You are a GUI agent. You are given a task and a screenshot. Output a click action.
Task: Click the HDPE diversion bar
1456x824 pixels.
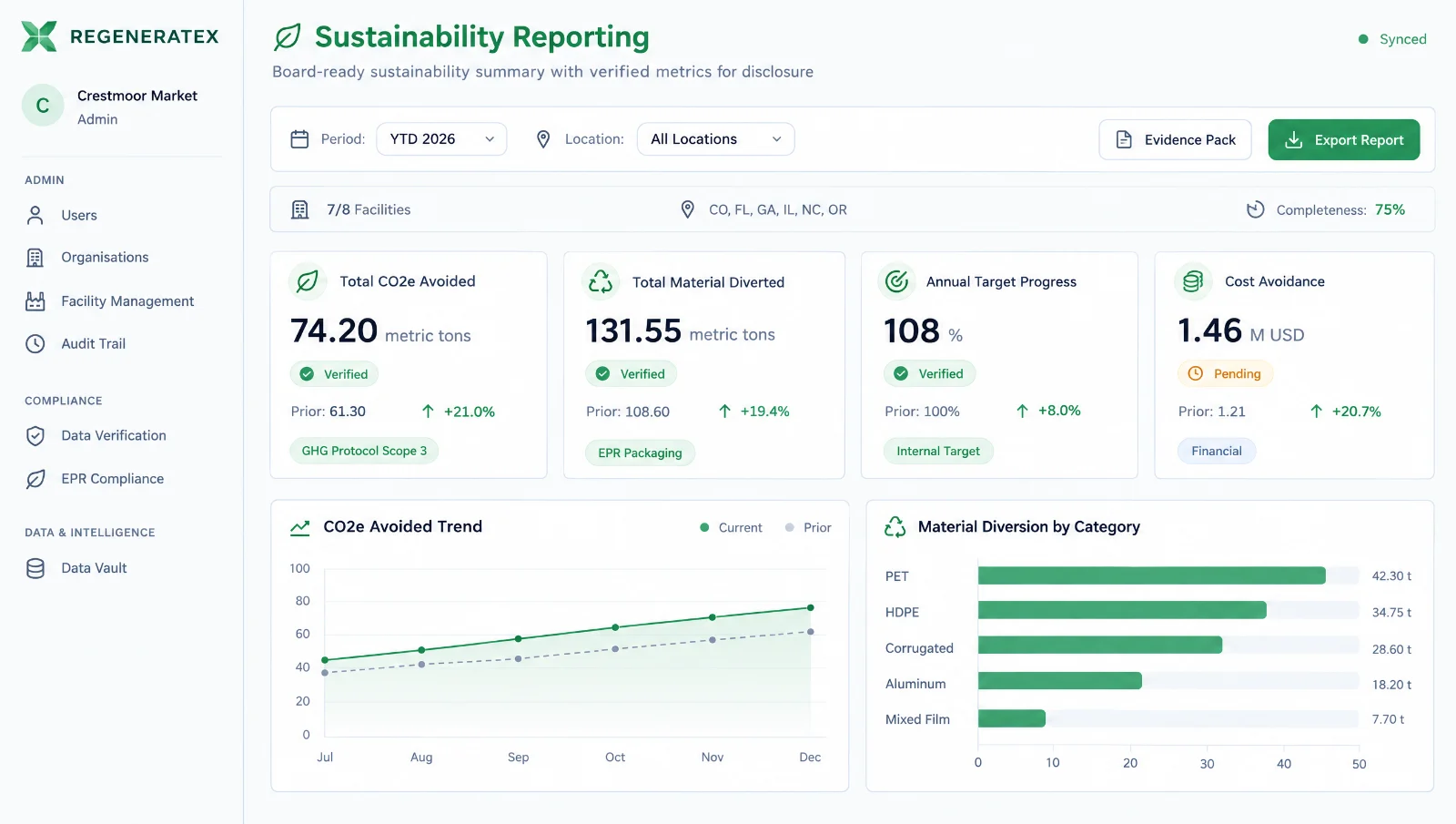tap(1122, 611)
